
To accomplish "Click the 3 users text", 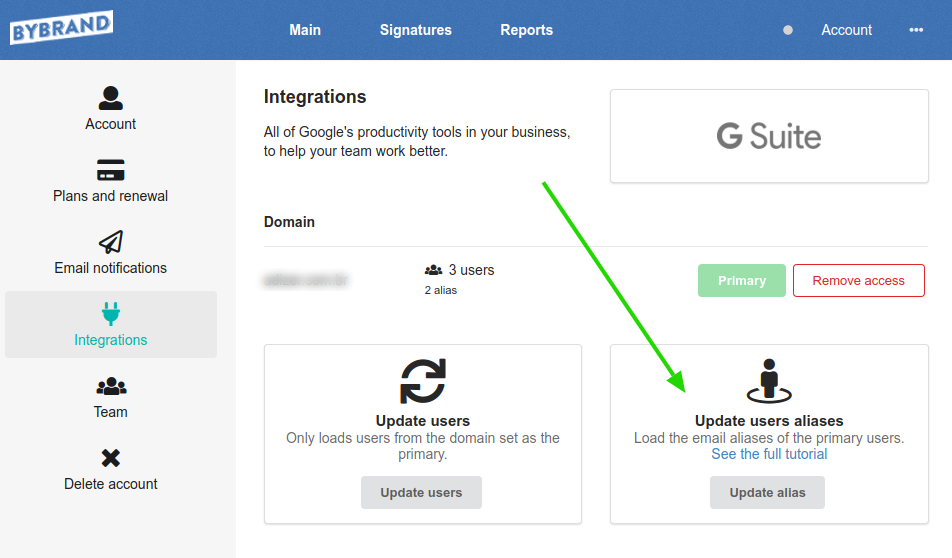I will click(471, 270).
